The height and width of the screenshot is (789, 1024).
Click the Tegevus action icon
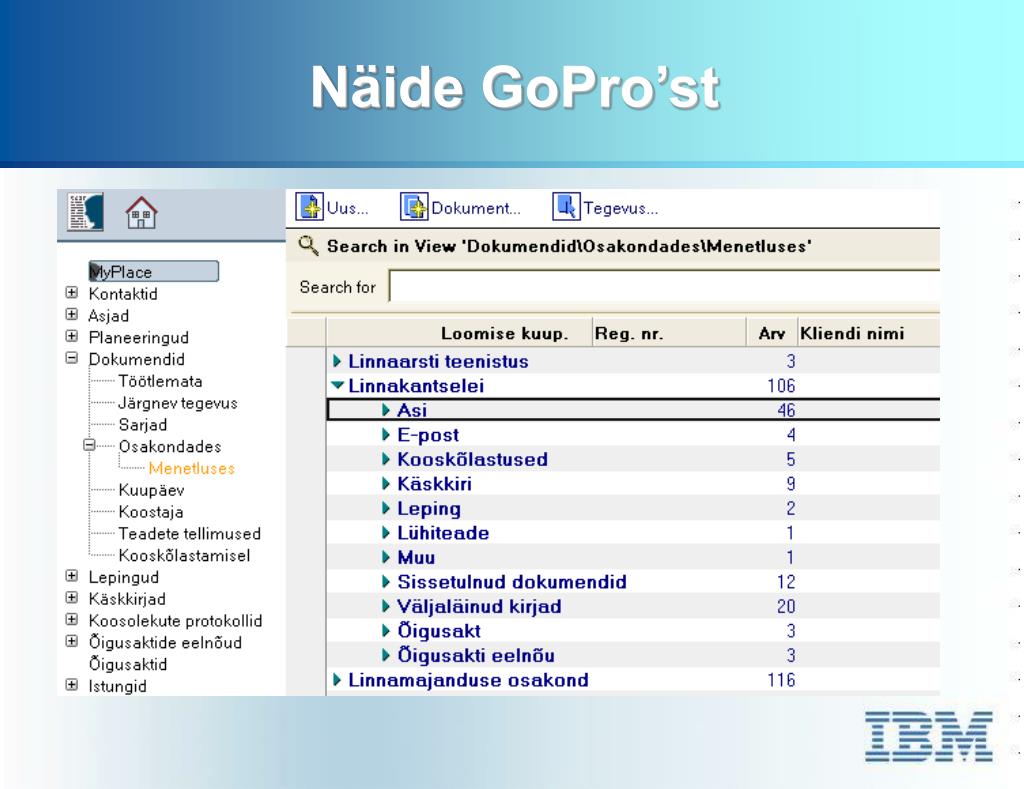566,207
